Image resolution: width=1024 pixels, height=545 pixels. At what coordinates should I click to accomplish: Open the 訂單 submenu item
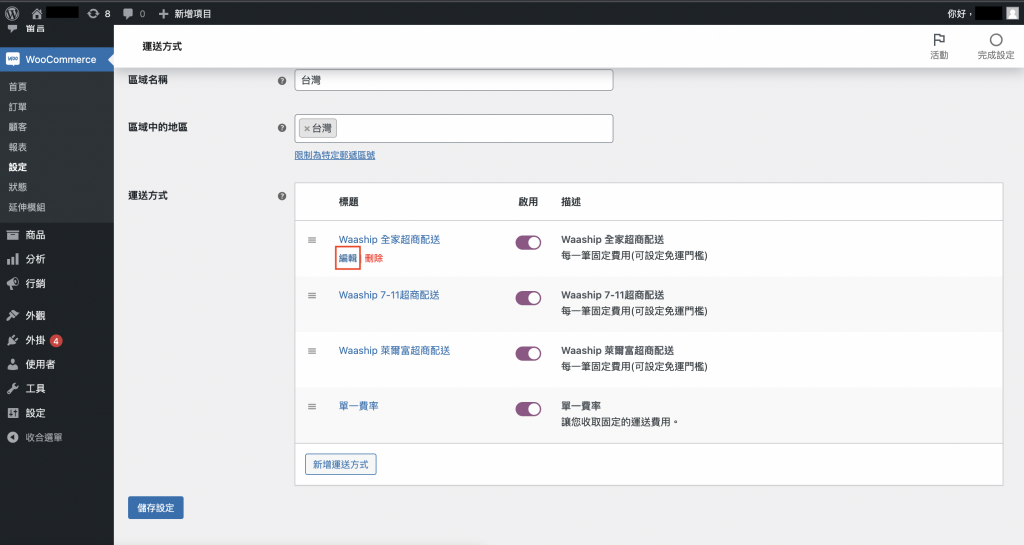[18, 107]
